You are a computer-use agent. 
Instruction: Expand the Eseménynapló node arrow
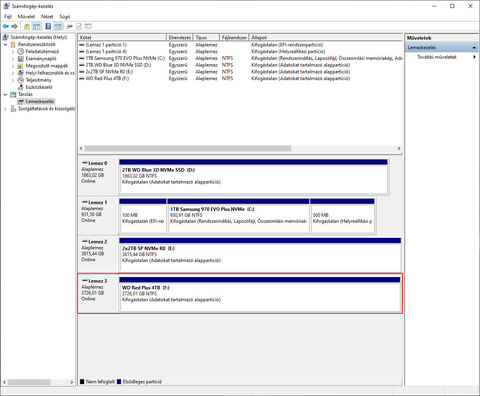(13, 59)
